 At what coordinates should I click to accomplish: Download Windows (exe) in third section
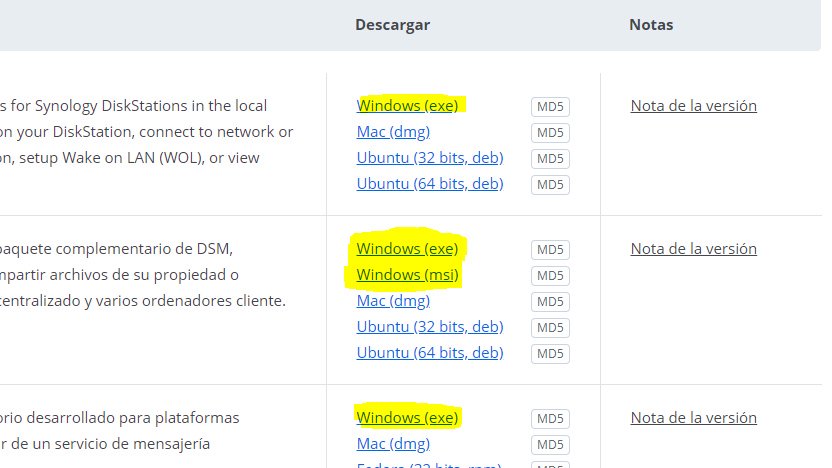407,418
